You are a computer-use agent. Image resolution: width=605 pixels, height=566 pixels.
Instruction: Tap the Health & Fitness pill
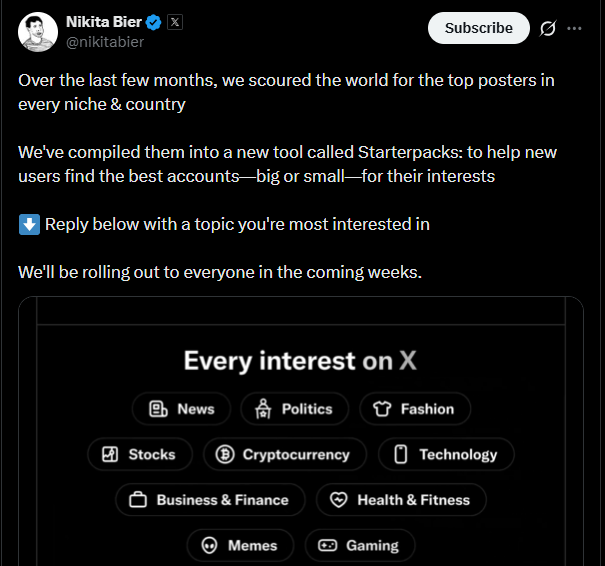point(400,500)
